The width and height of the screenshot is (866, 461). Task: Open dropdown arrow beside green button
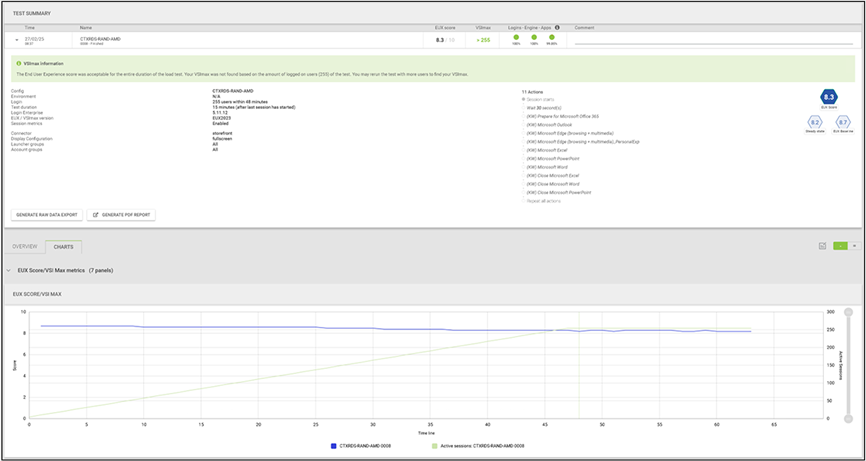854,246
